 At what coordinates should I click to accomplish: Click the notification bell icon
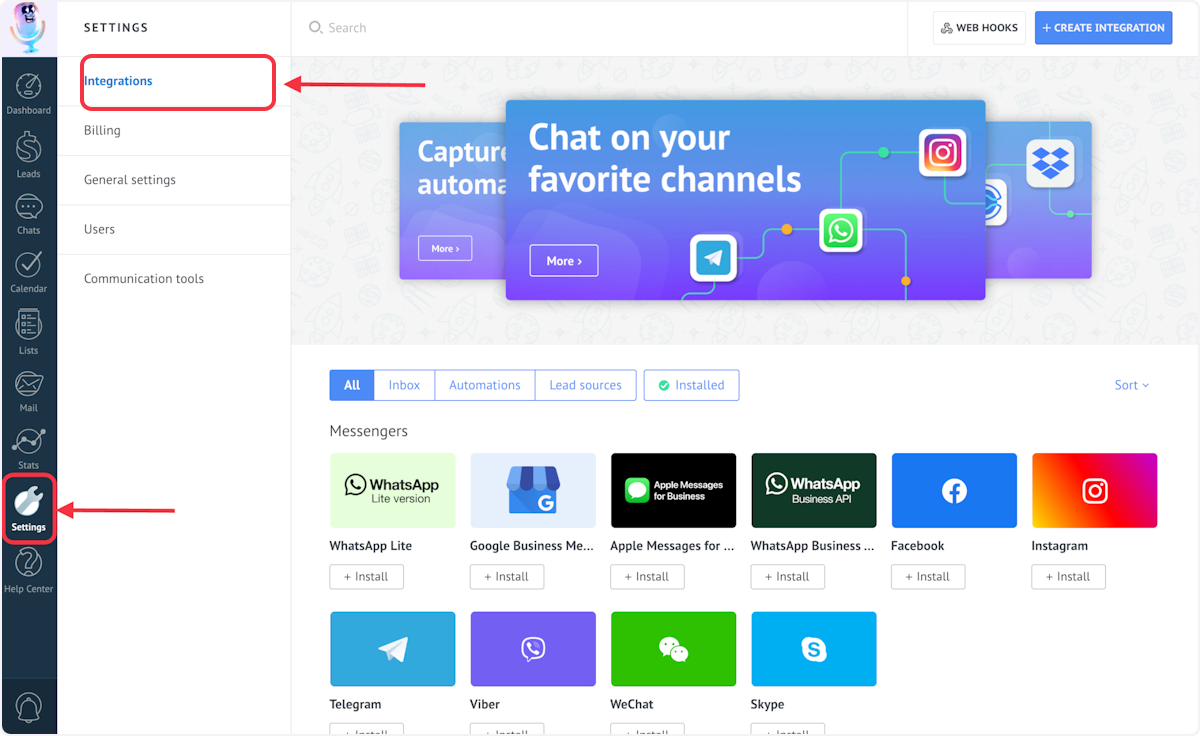29,707
